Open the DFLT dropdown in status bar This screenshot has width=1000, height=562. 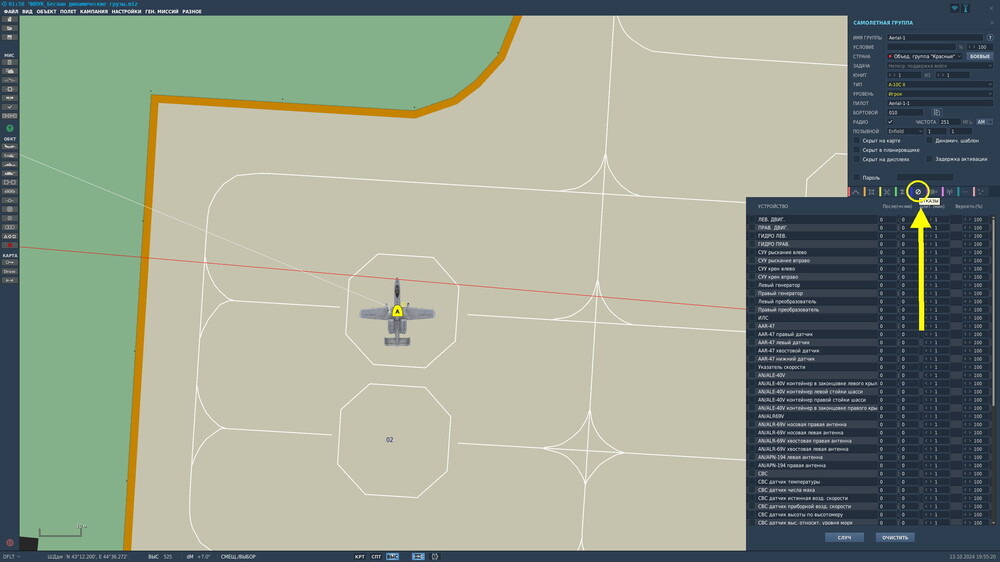point(11,556)
